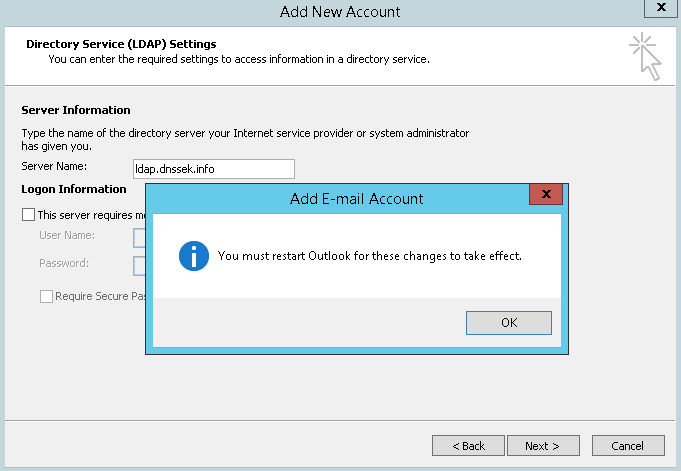Click the Server Information section heading

[x=76, y=110]
